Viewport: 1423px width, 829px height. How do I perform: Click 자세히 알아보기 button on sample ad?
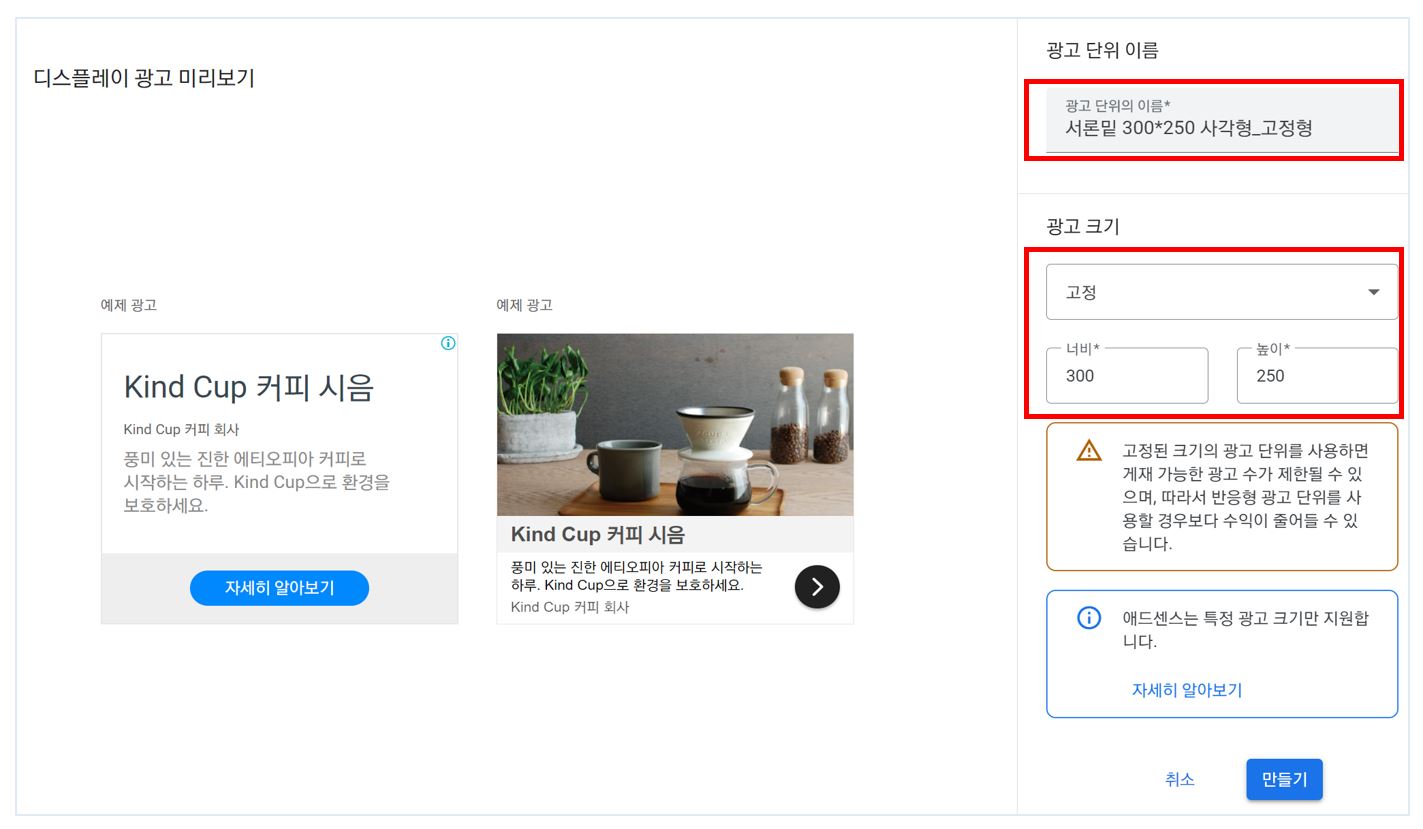tap(279, 588)
